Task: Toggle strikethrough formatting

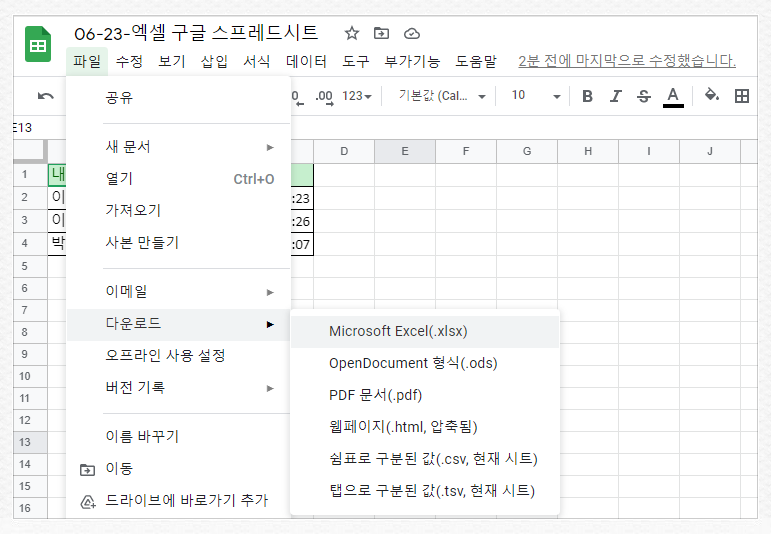Action: coord(644,96)
